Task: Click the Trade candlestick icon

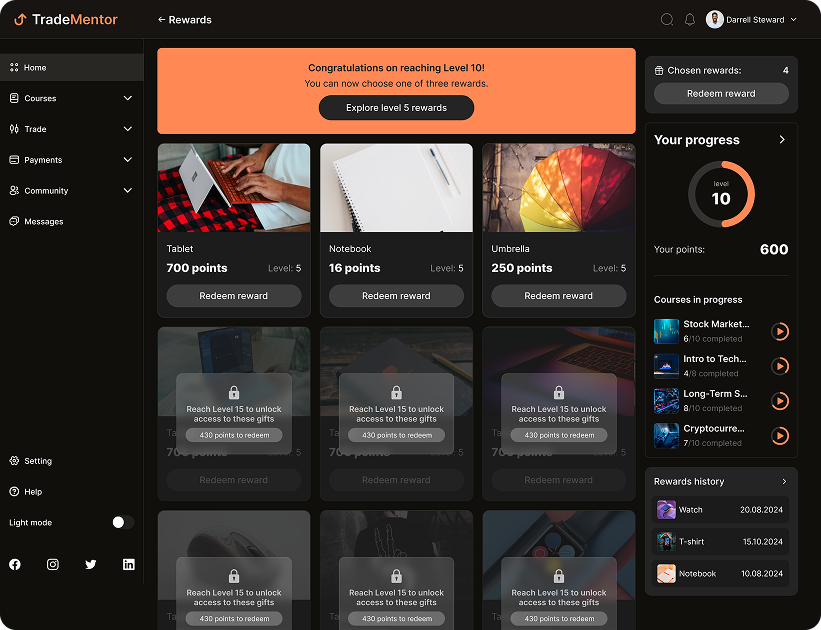Action: tap(14, 129)
